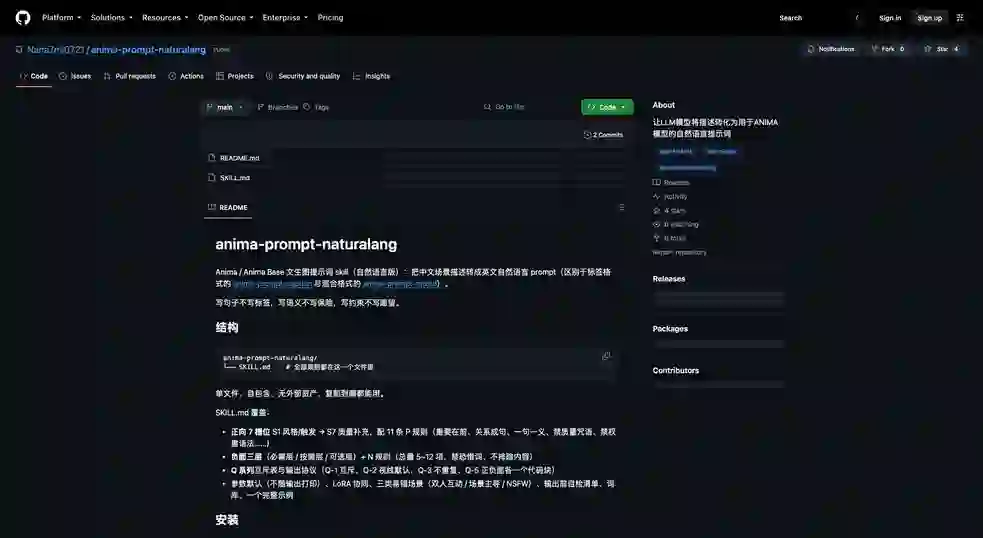Click the Readme link in About
The height and width of the screenshot is (538, 983).
(671, 182)
